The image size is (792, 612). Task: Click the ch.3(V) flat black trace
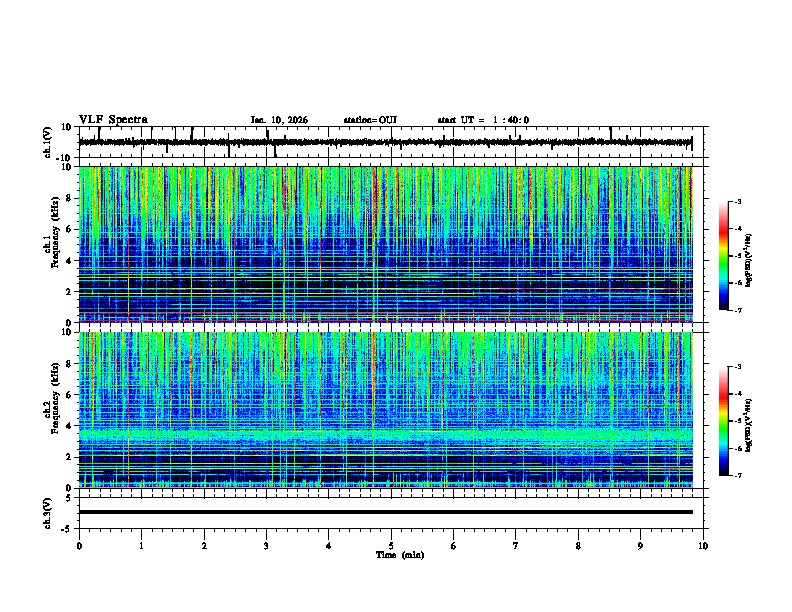(x=385, y=512)
